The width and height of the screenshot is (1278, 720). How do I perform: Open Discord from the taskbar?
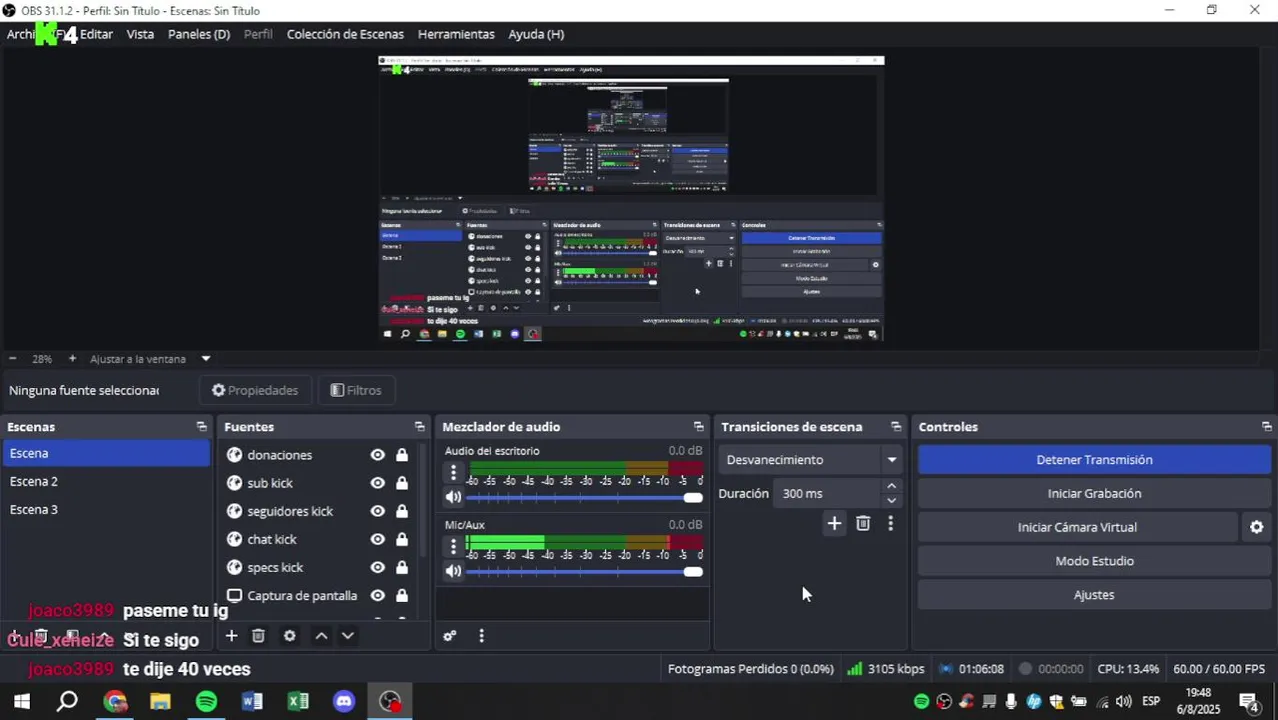[344, 701]
